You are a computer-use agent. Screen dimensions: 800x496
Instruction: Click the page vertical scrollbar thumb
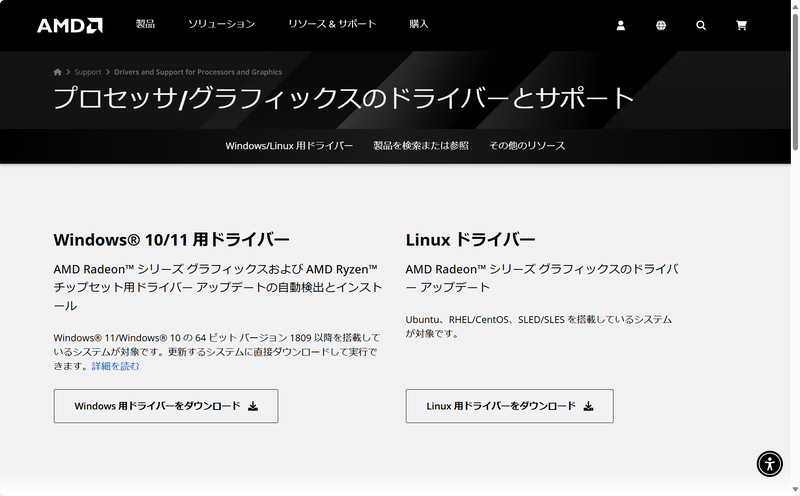click(x=795, y=82)
